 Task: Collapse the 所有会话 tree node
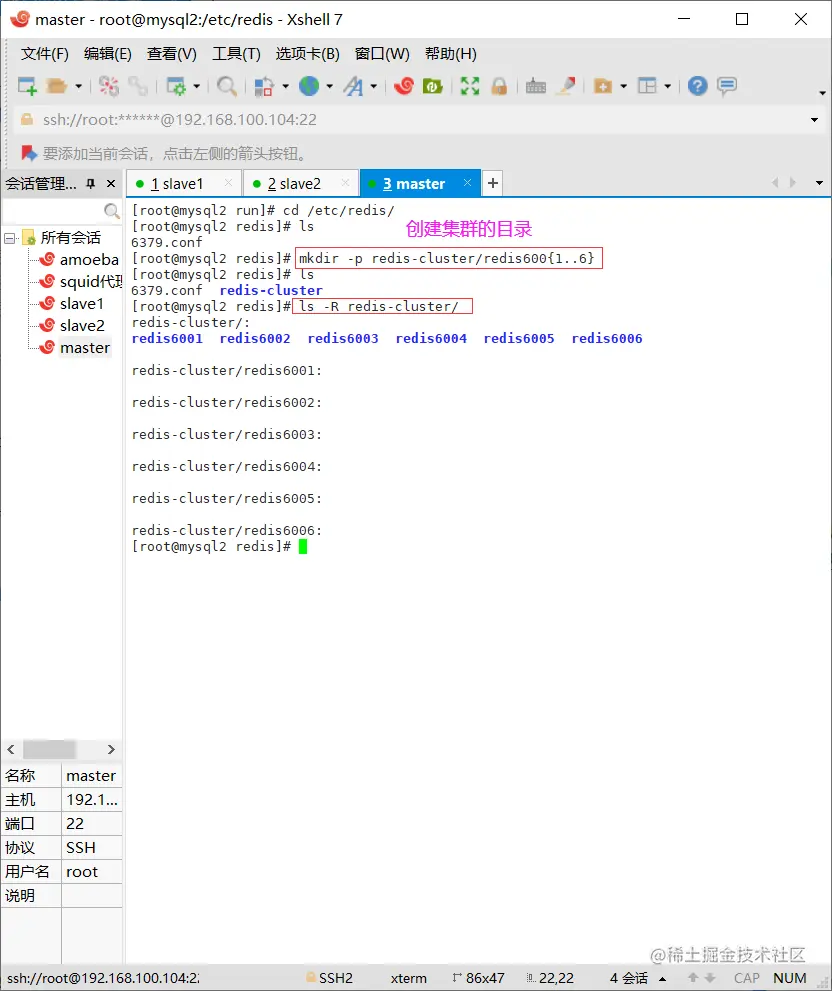click(x=10, y=238)
